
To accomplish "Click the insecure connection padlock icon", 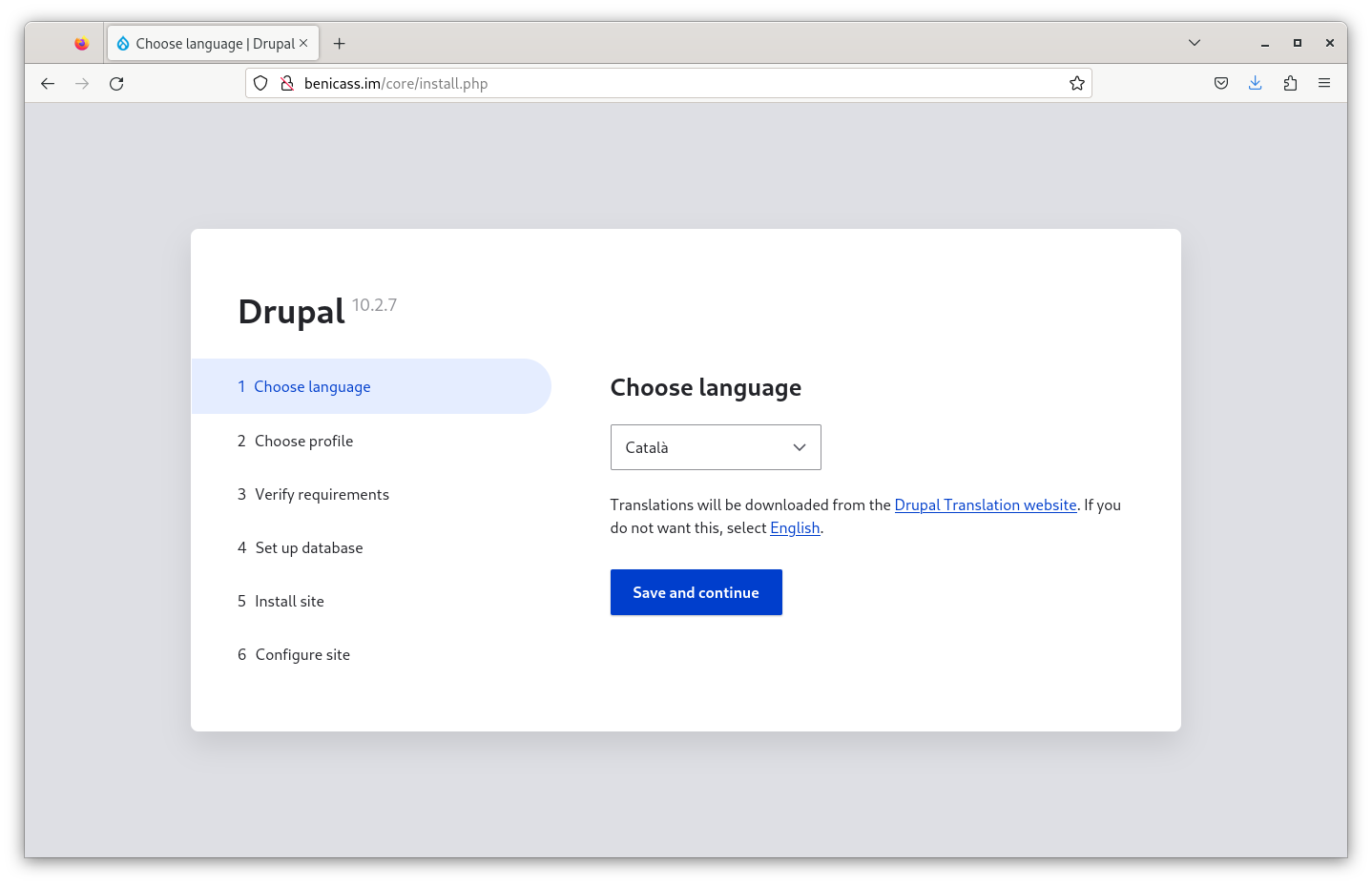I will [286, 84].
